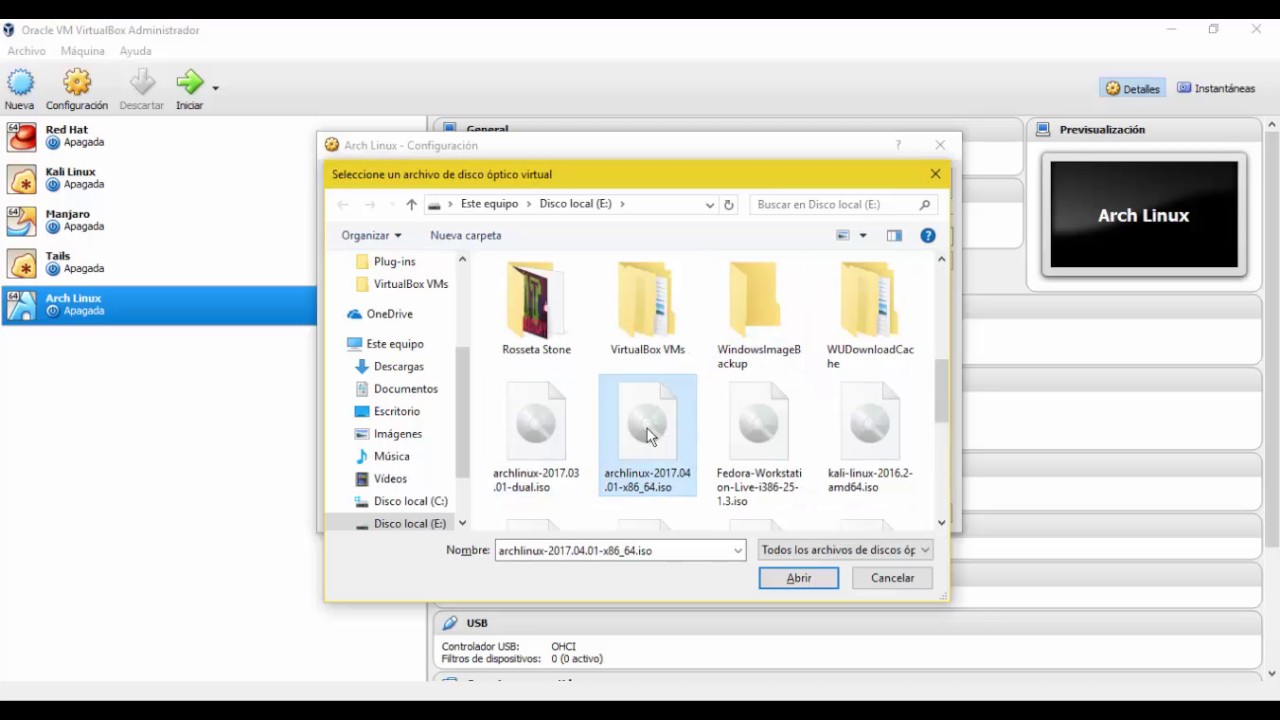Select archlinux-2017.03.01-dual.iso file
The width and height of the screenshot is (1280, 720).
point(536,437)
